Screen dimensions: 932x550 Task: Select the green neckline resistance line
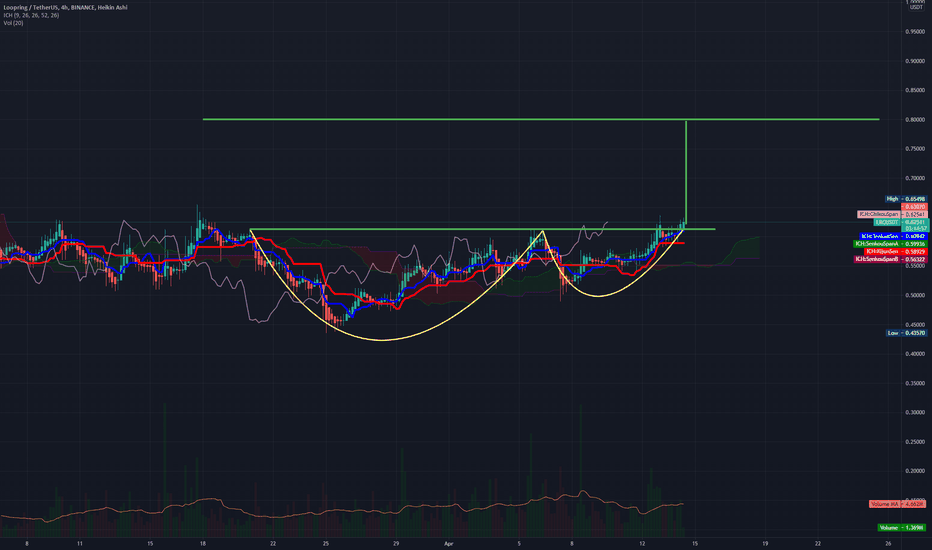click(483, 230)
